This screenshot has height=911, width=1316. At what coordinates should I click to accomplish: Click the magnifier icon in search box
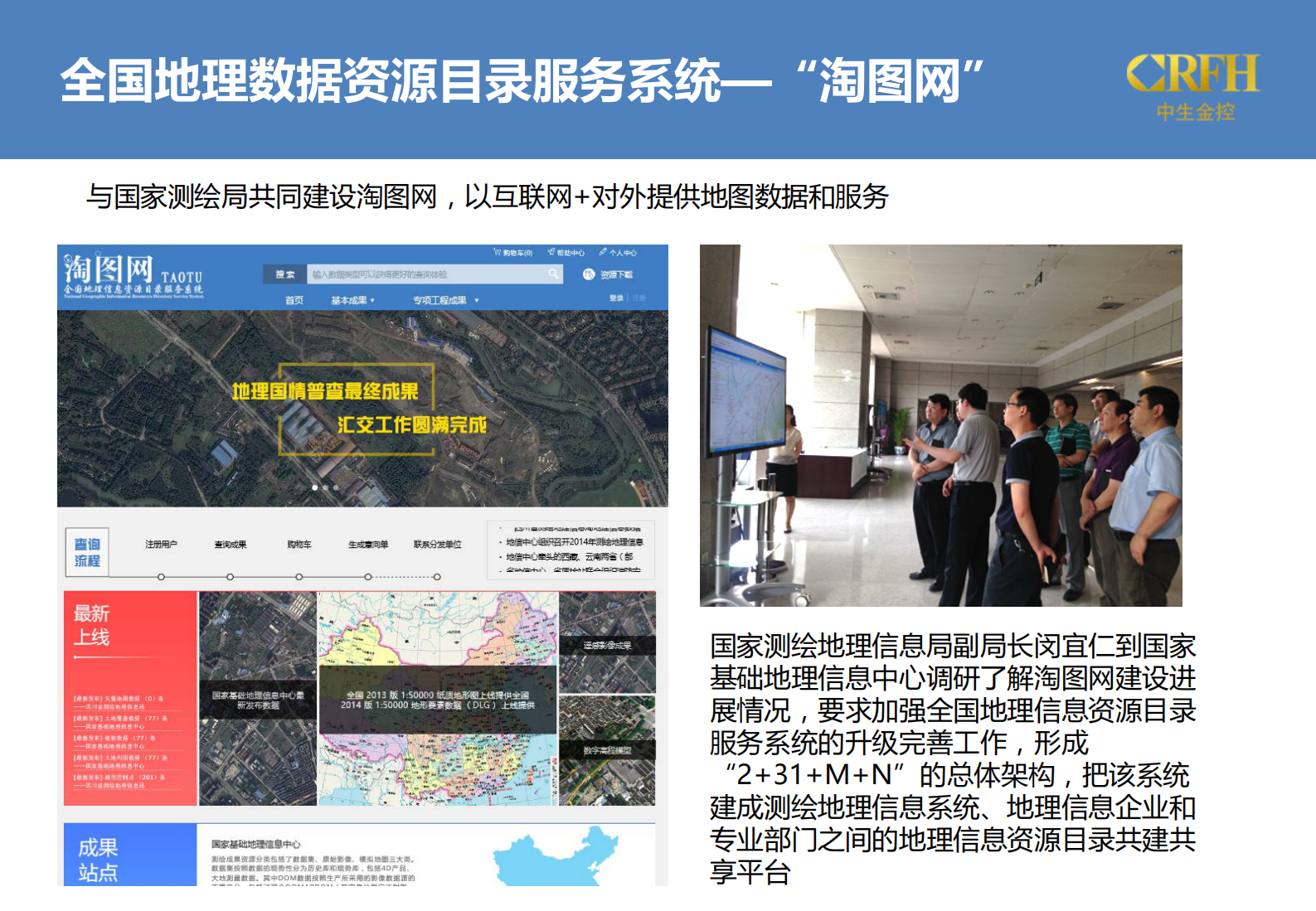click(553, 274)
